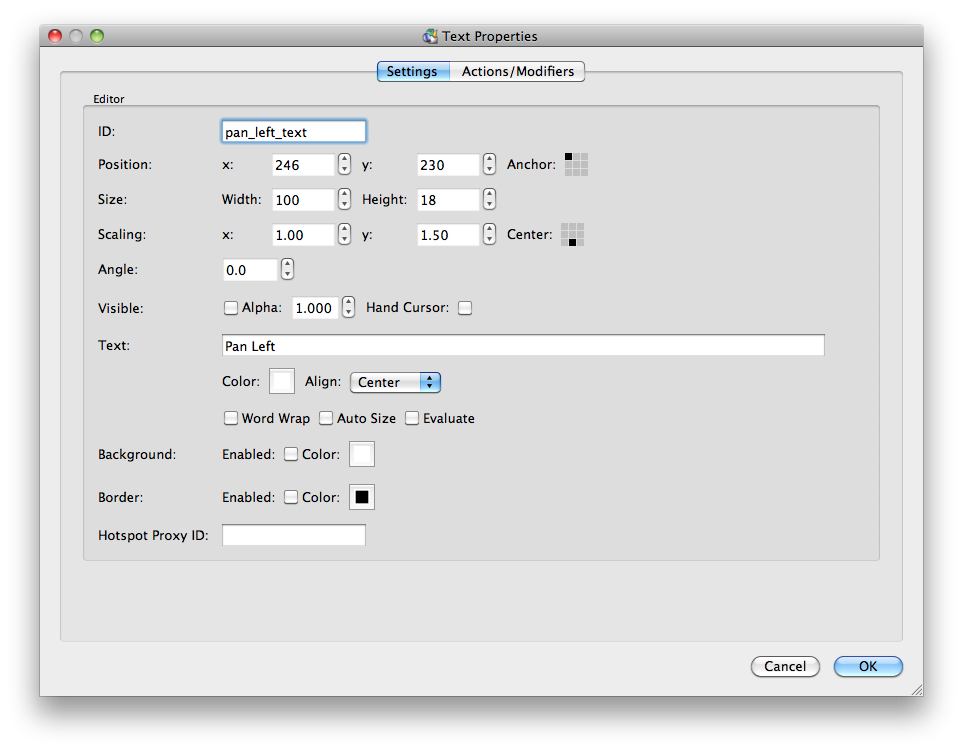Viewport: 963px width, 751px height.
Task: Click the Hotspot Proxy ID input field
Action: coord(294,535)
